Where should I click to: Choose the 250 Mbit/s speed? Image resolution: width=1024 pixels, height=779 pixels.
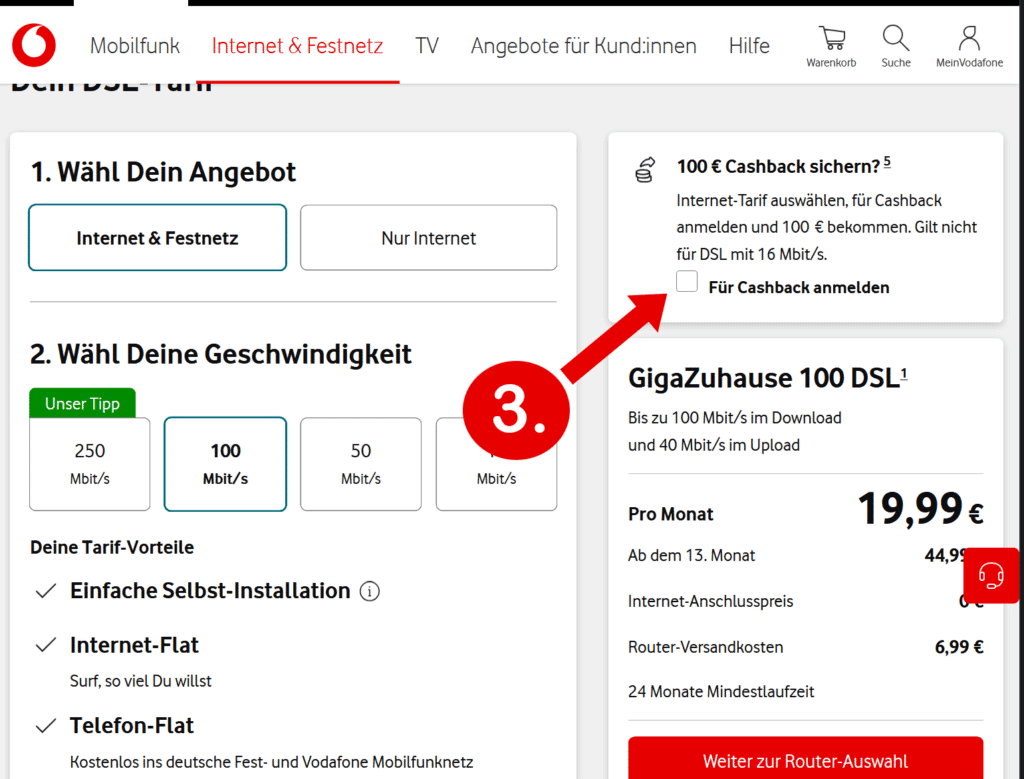click(x=90, y=464)
